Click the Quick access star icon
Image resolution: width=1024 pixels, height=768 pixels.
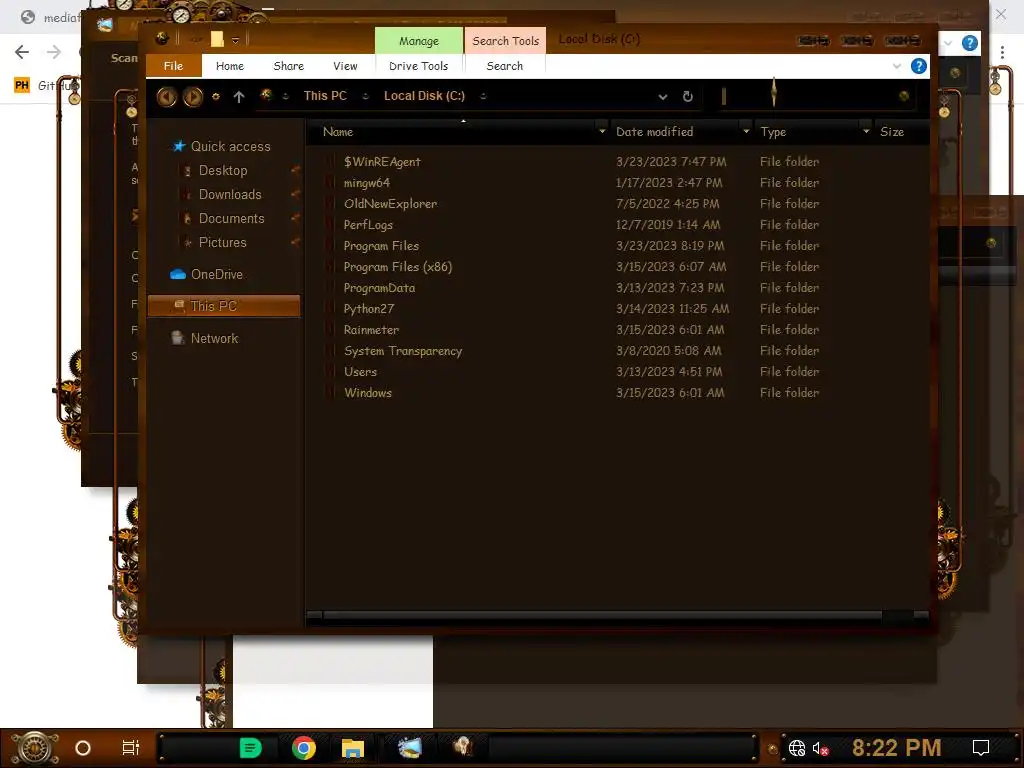pos(178,146)
